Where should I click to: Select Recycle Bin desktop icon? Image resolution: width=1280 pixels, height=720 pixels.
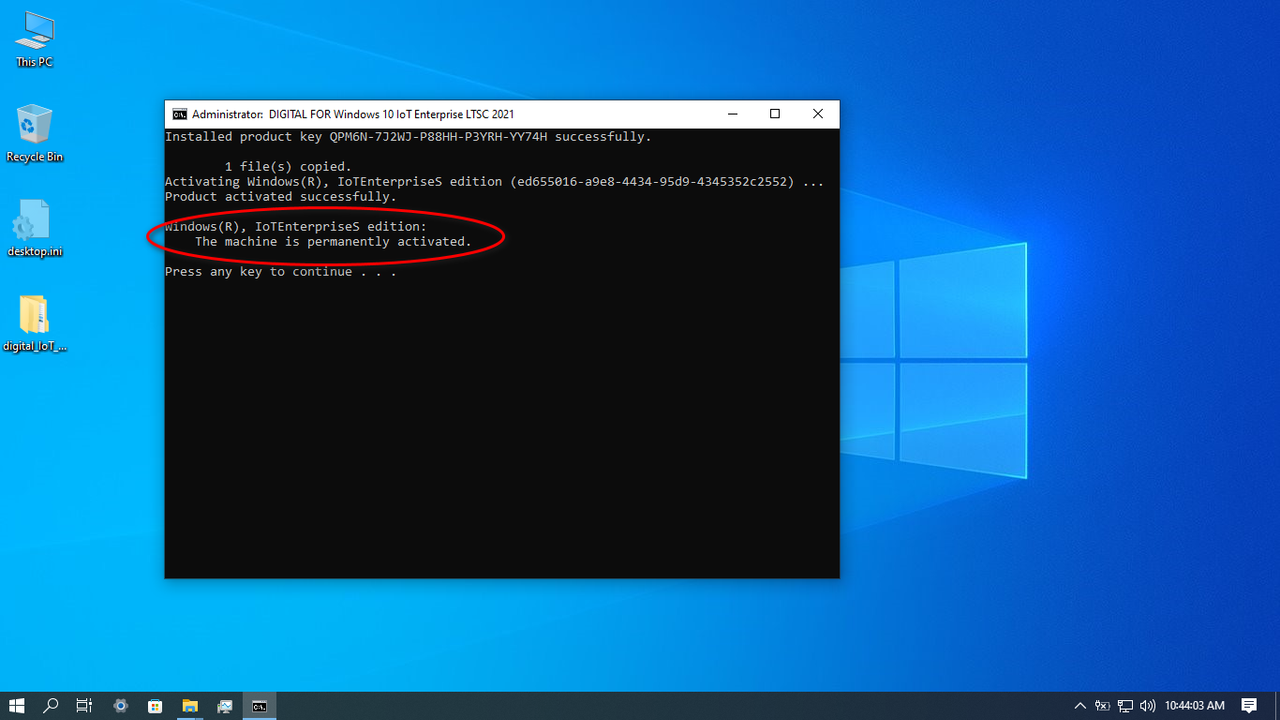pos(34,134)
